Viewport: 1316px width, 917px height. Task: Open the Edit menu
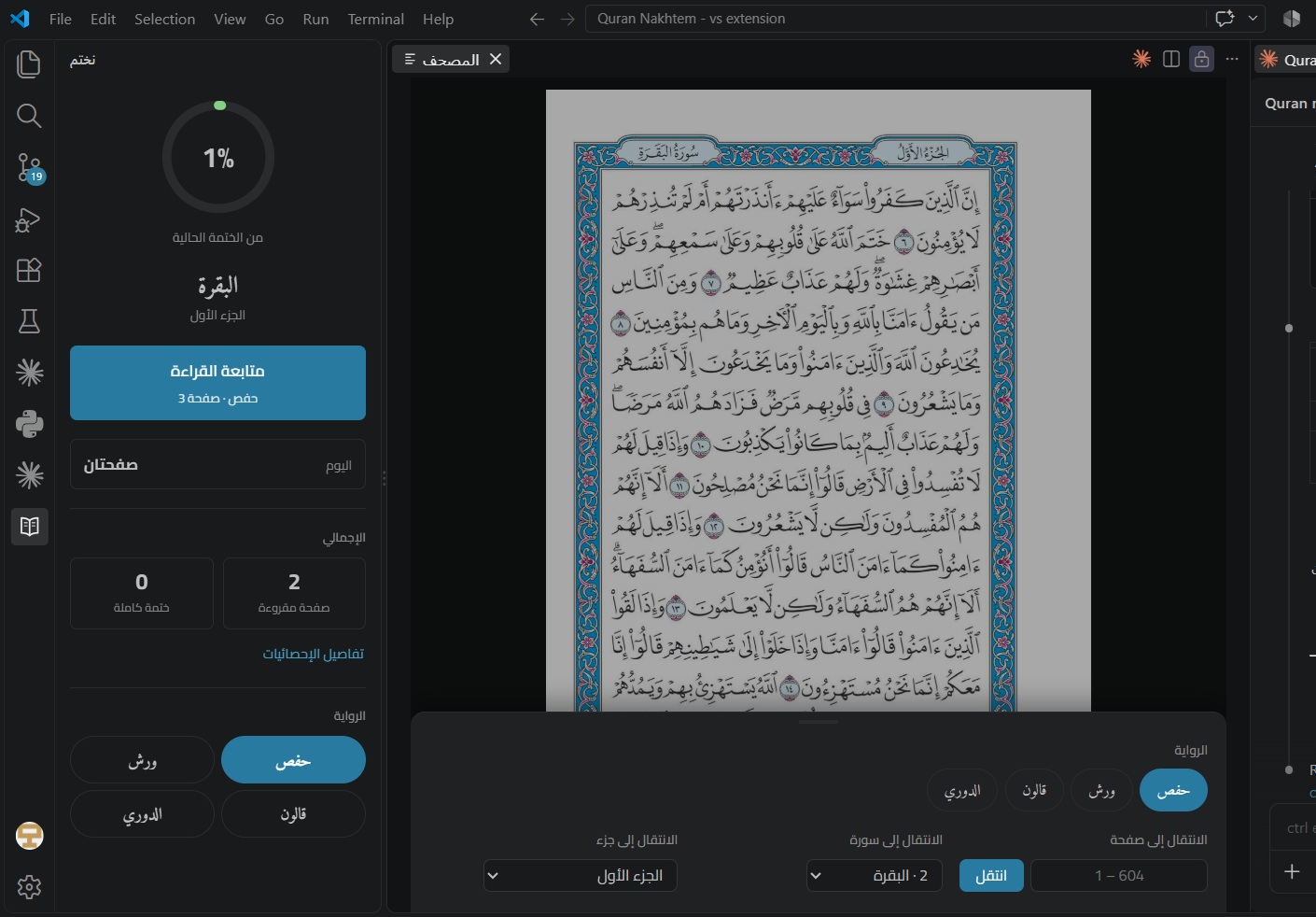[x=104, y=19]
